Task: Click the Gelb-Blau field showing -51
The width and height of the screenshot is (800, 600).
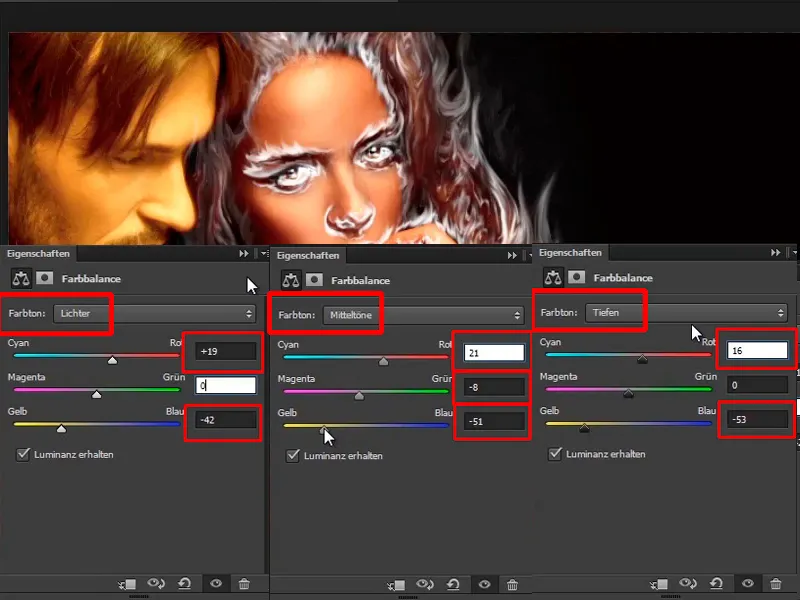Action: pyautogui.click(x=494, y=421)
